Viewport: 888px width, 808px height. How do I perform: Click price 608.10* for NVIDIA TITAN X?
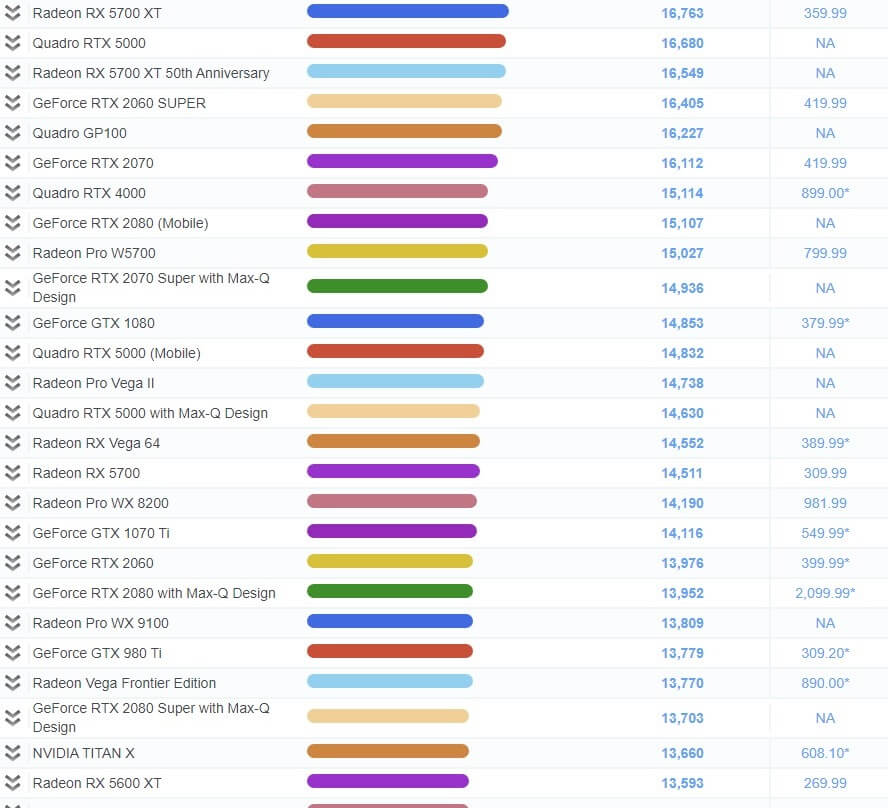tap(825, 753)
